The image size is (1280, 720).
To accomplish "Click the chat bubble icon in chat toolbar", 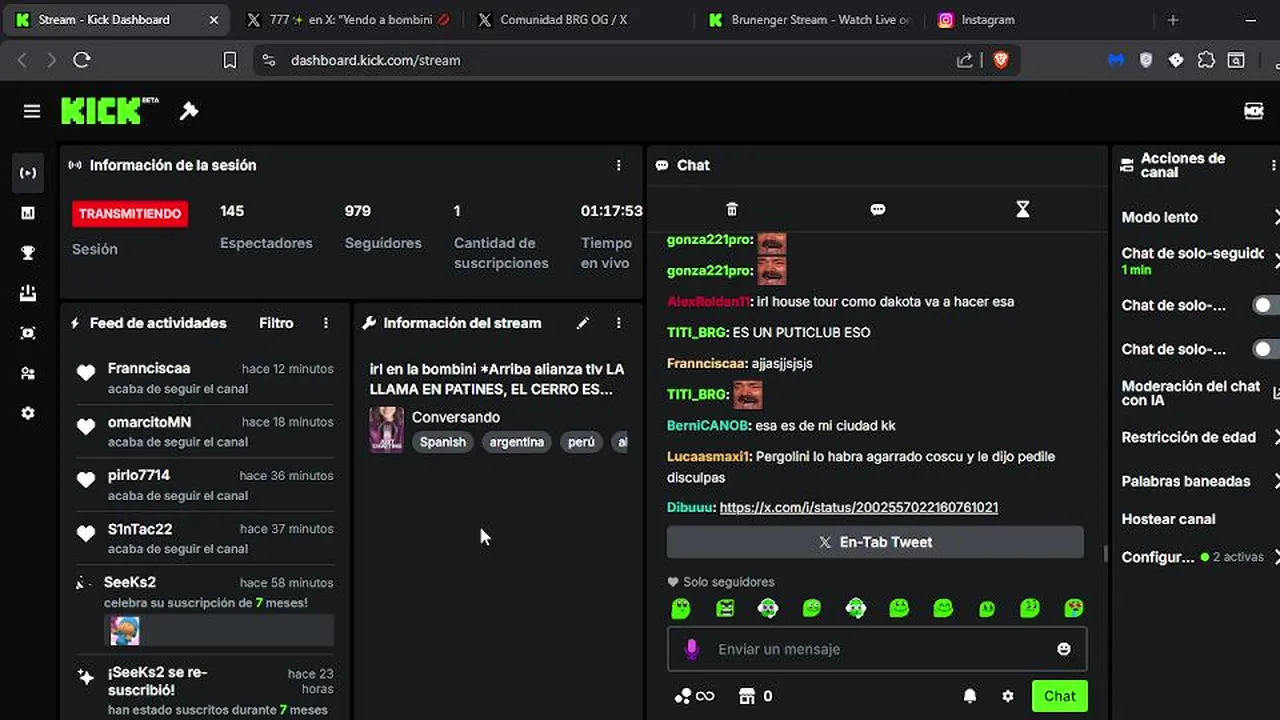I will [878, 209].
